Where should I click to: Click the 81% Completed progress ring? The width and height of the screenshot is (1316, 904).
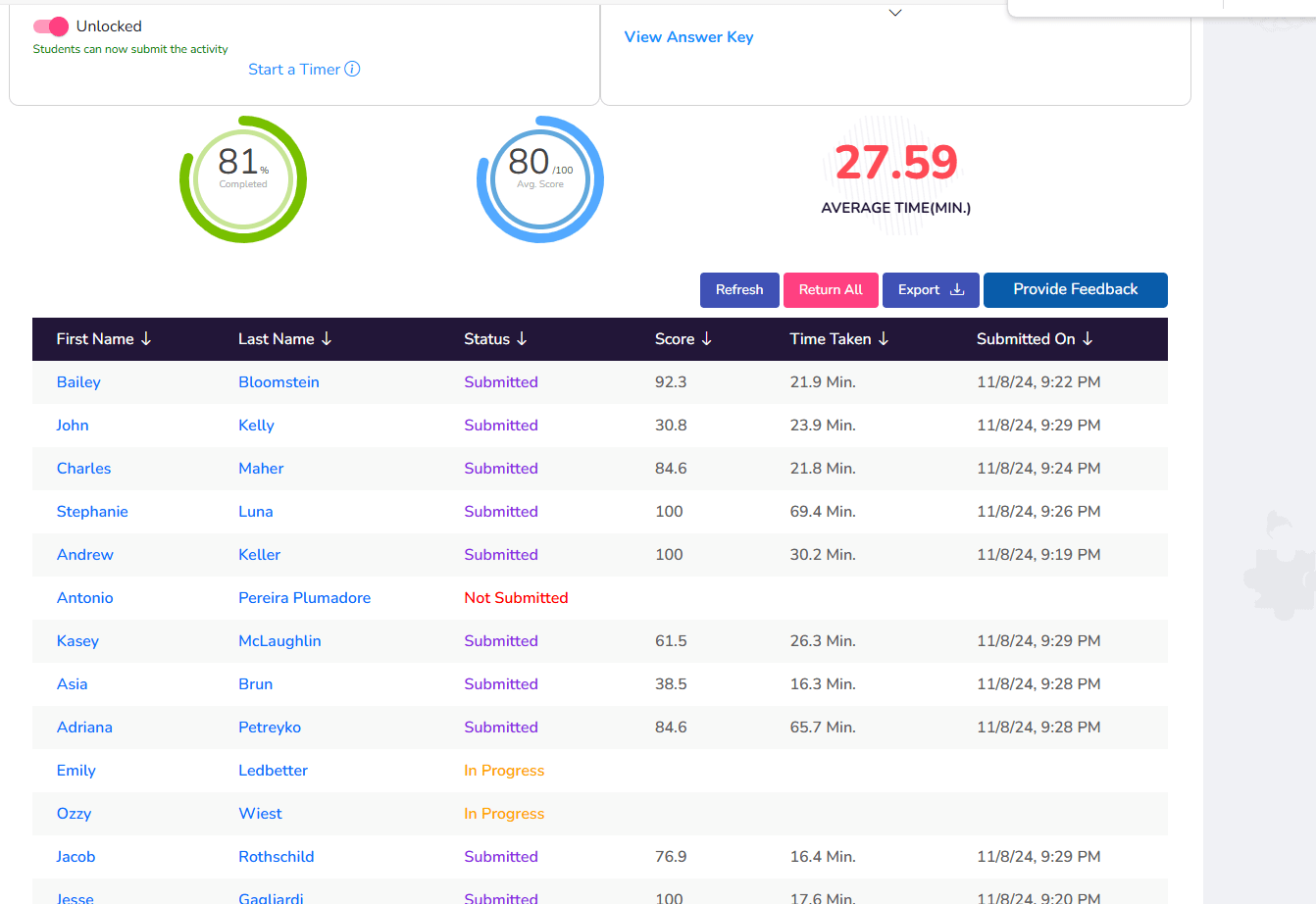coord(243,179)
